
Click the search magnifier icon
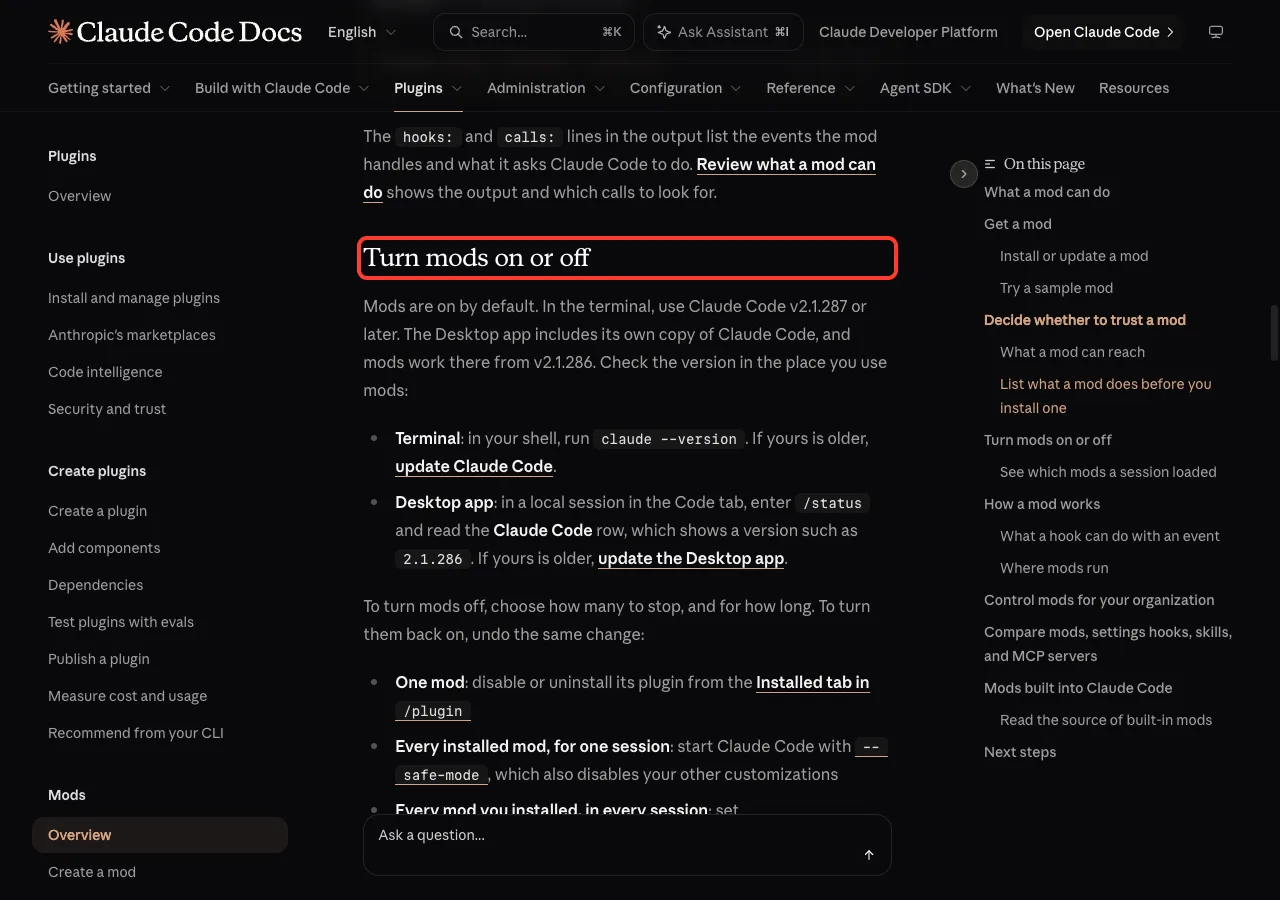(456, 32)
